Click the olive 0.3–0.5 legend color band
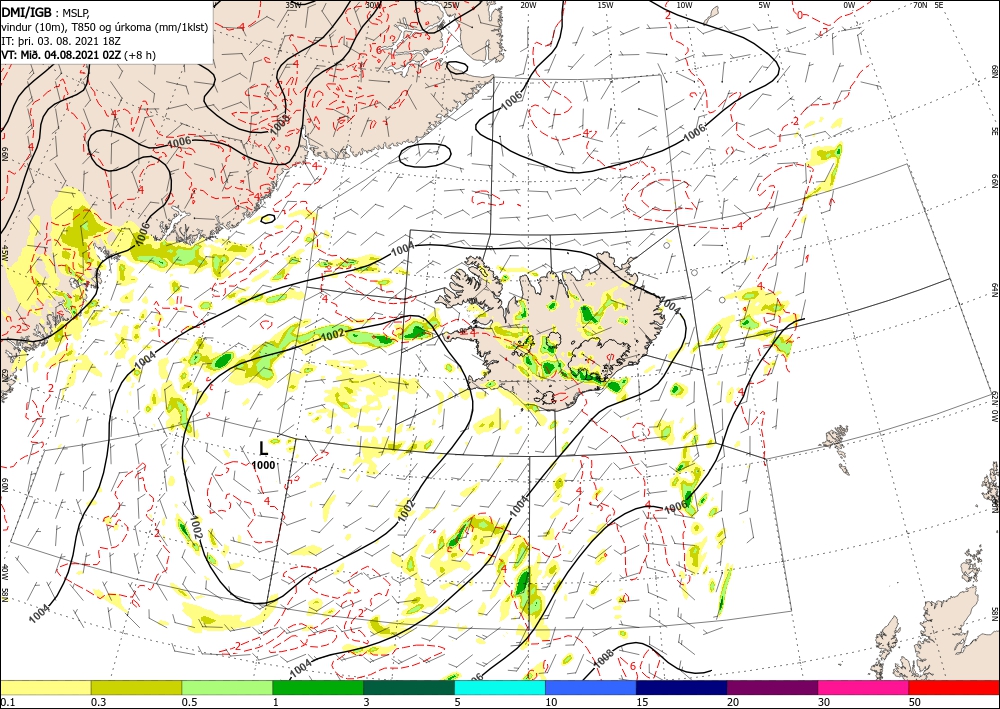 136,687
